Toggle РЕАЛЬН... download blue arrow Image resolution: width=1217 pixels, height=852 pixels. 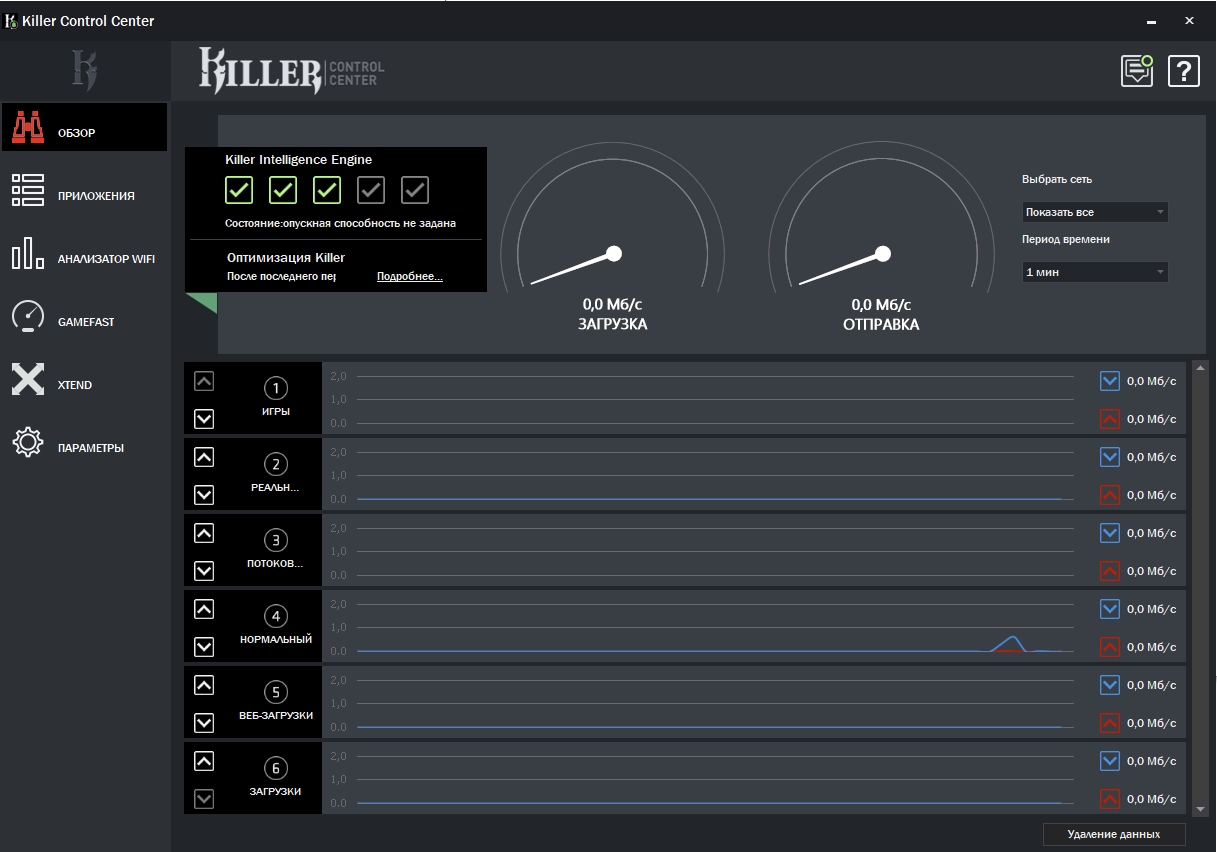pyautogui.click(x=1109, y=456)
